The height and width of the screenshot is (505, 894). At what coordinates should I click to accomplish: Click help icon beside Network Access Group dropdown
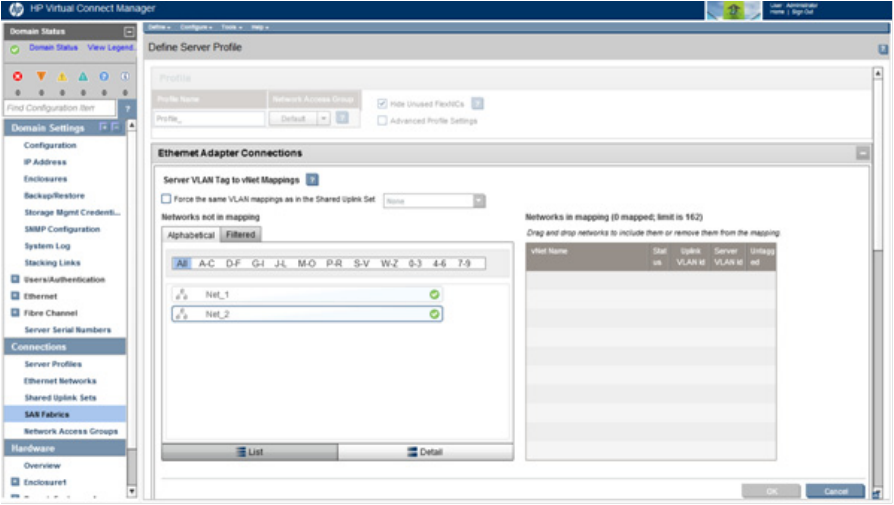[342, 118]
